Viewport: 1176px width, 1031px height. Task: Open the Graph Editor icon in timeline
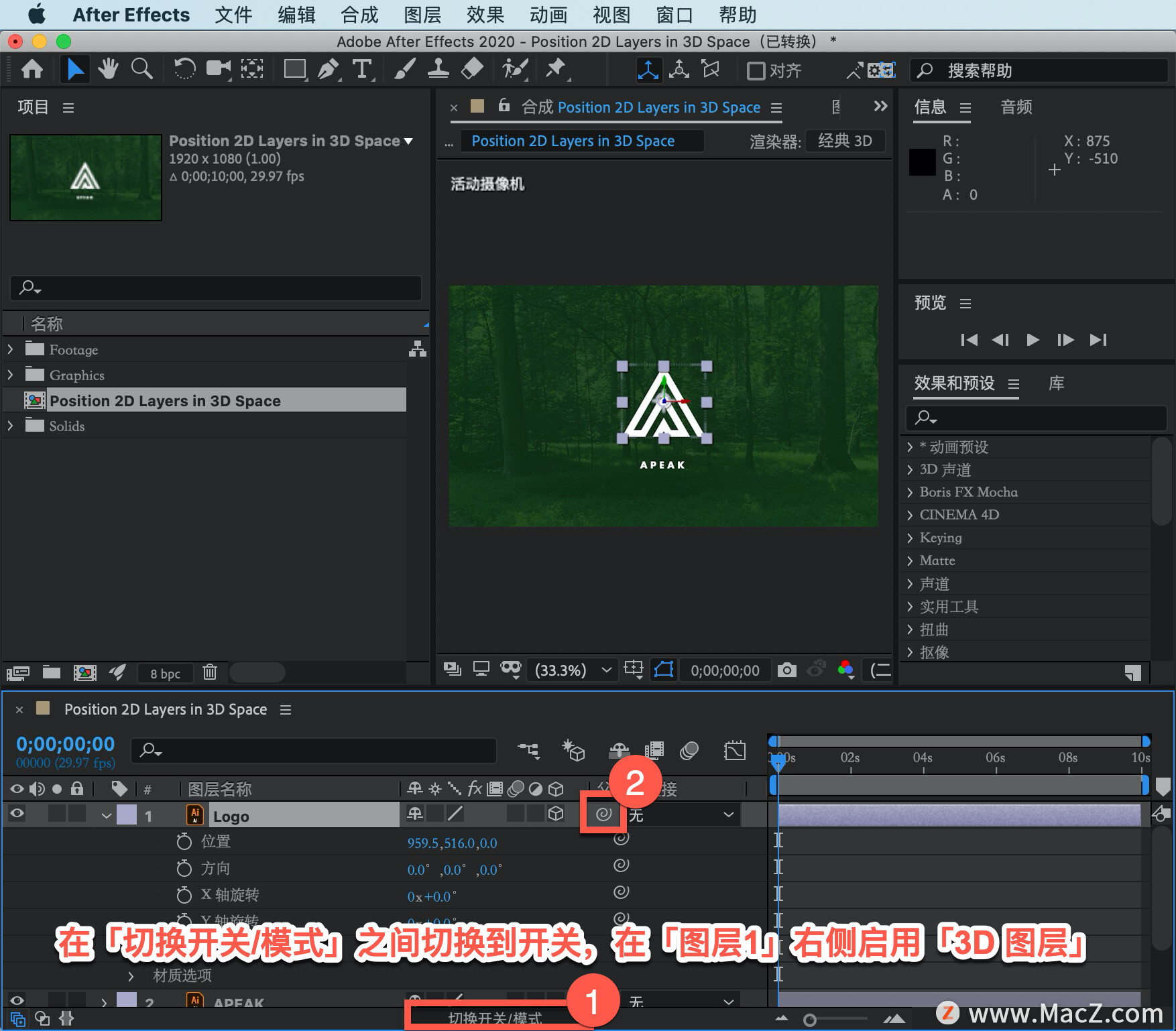pos(735,750)
